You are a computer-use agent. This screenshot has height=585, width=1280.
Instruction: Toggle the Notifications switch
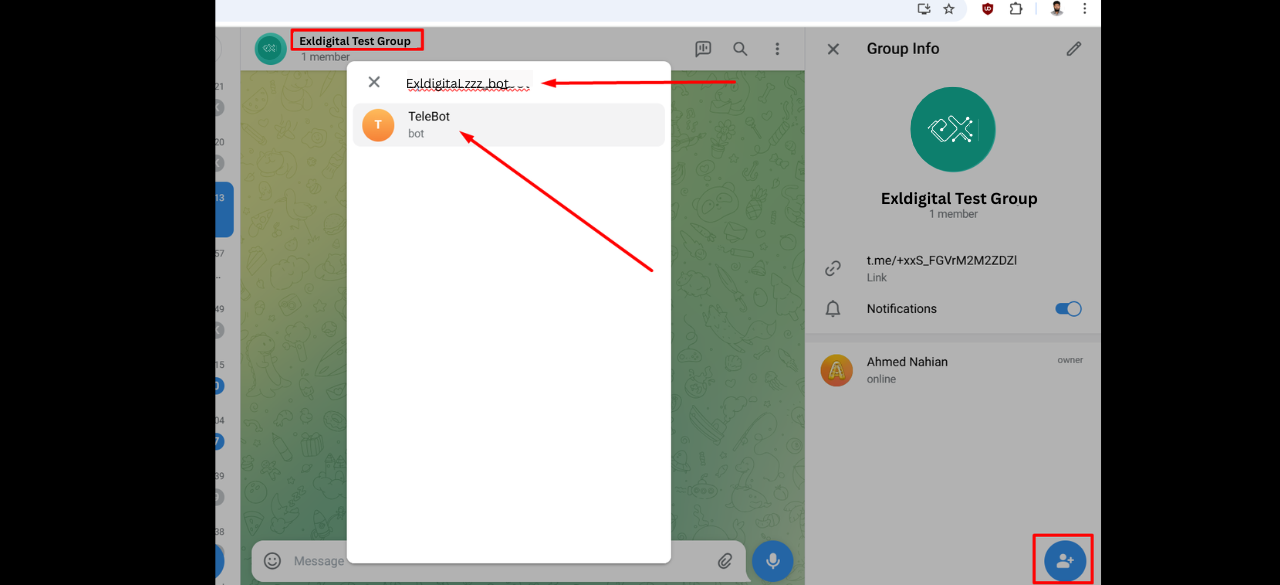1068,309
